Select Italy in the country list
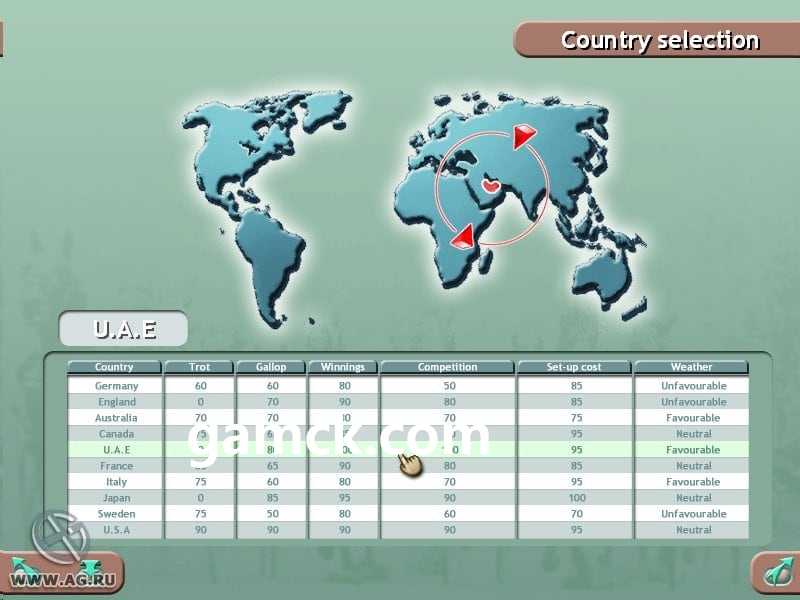The height and width of the screenshot is (600, 800). tap(116, 482)
